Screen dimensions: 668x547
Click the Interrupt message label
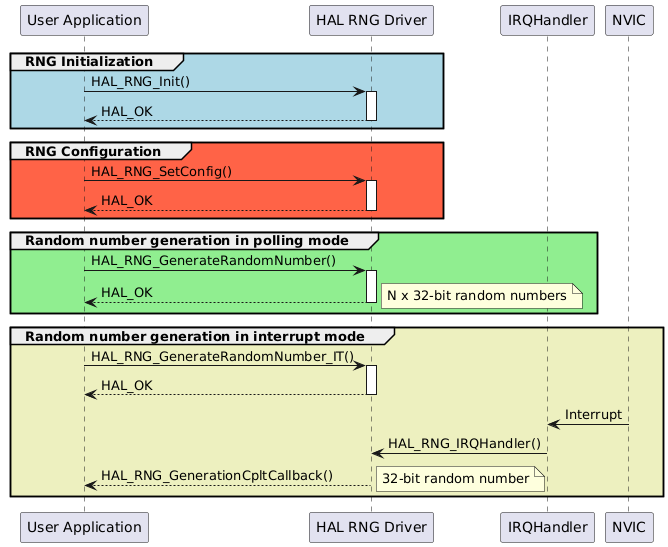coord(593,415)
